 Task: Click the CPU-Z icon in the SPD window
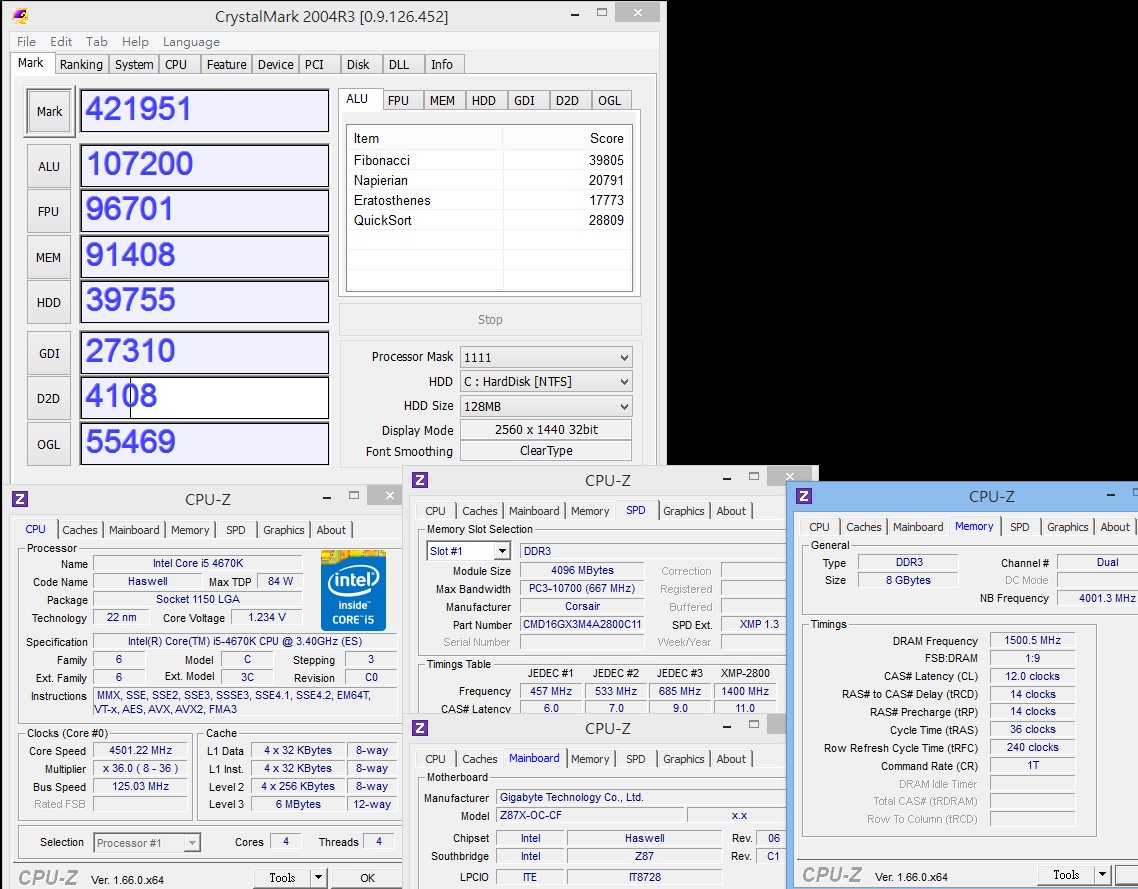420,480
